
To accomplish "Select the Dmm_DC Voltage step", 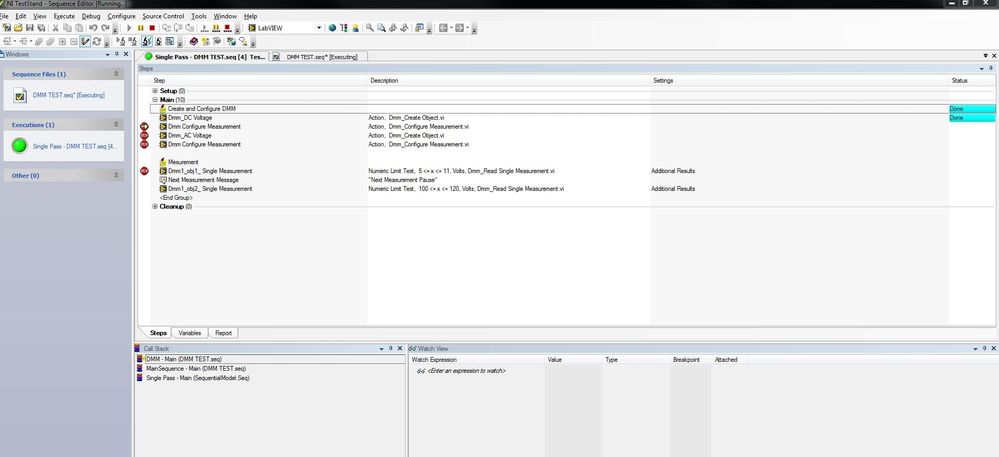I will coord(190,118).
